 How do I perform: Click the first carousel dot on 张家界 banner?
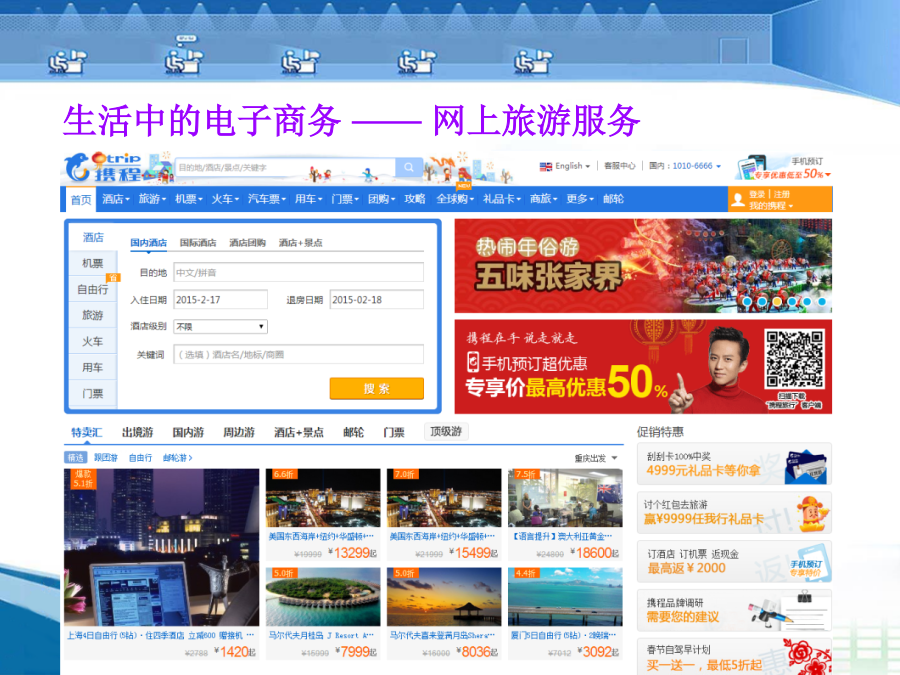click(x=747, y=301)
